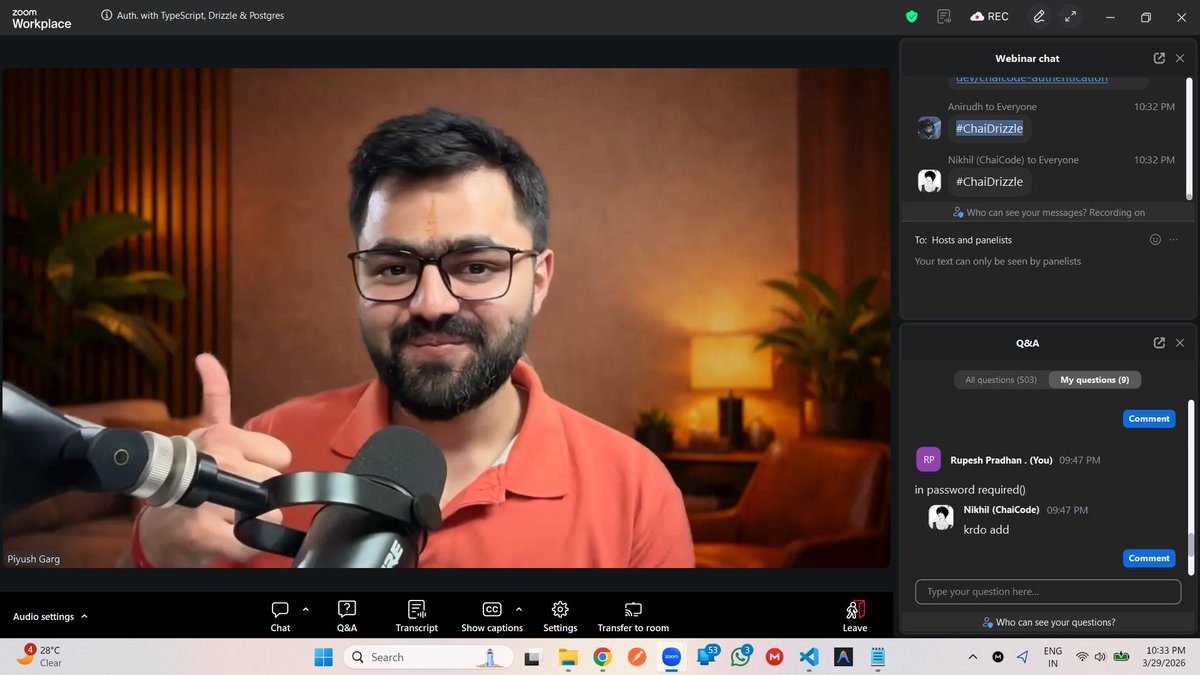
Task: Open the annotate pencil tool
Action: 1039,16
